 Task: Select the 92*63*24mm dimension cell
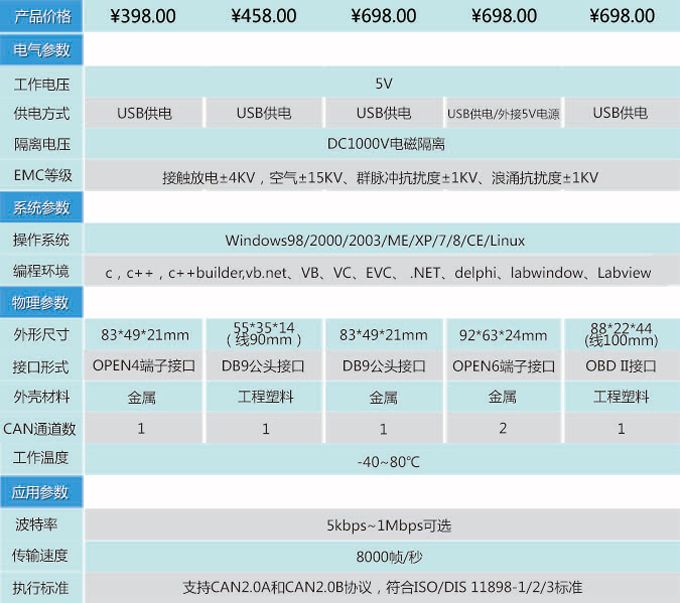503,335
